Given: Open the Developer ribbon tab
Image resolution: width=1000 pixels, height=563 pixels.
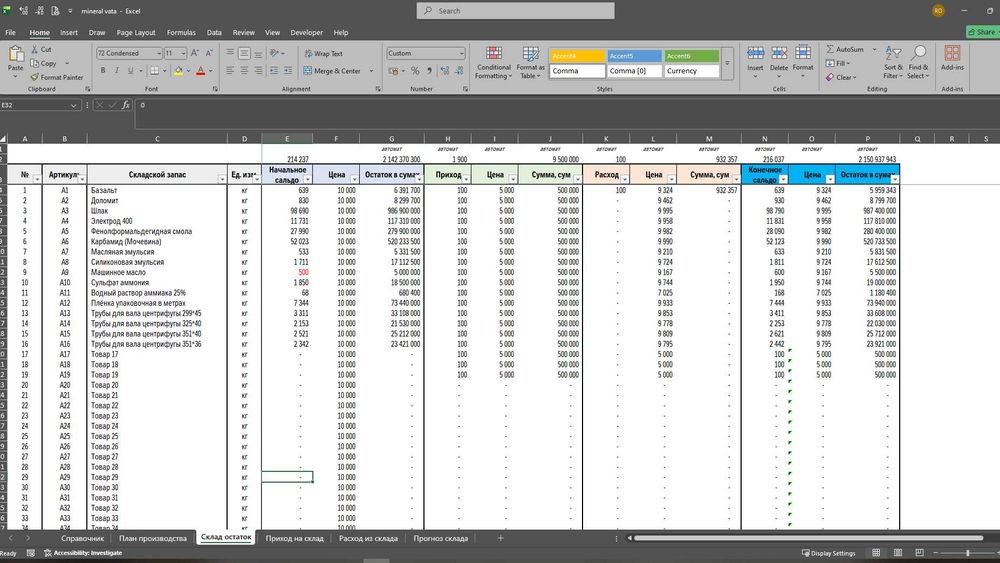Looking at the screenshot, I should 307,33.
